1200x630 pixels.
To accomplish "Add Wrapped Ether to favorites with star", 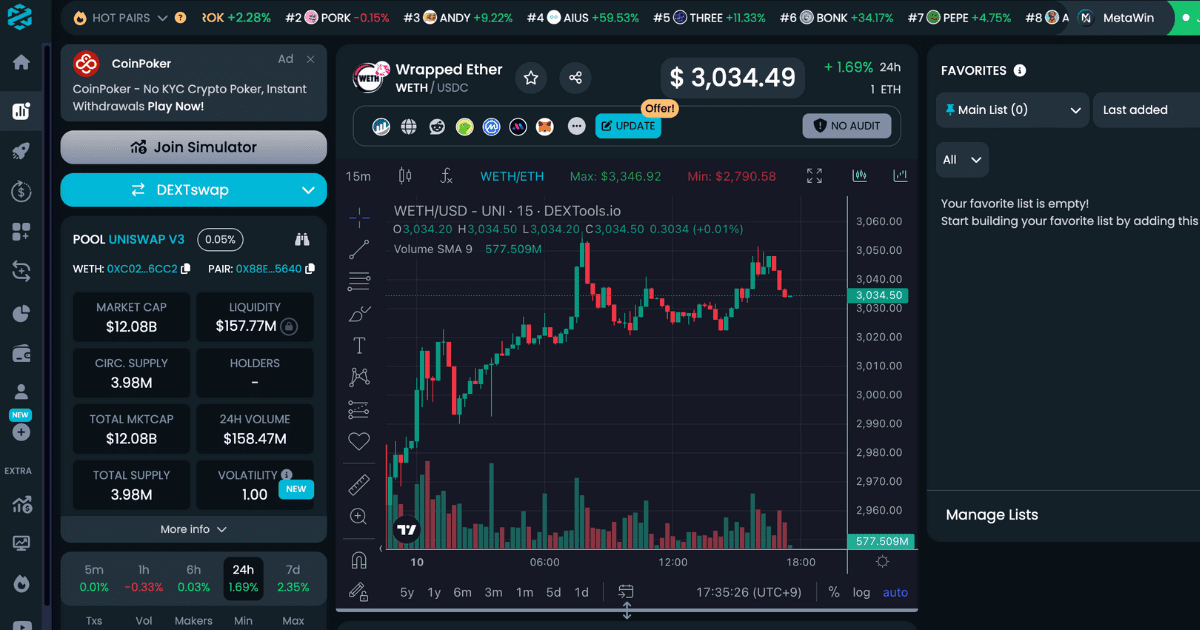I will pyautogui.click(x=532, y=78).
